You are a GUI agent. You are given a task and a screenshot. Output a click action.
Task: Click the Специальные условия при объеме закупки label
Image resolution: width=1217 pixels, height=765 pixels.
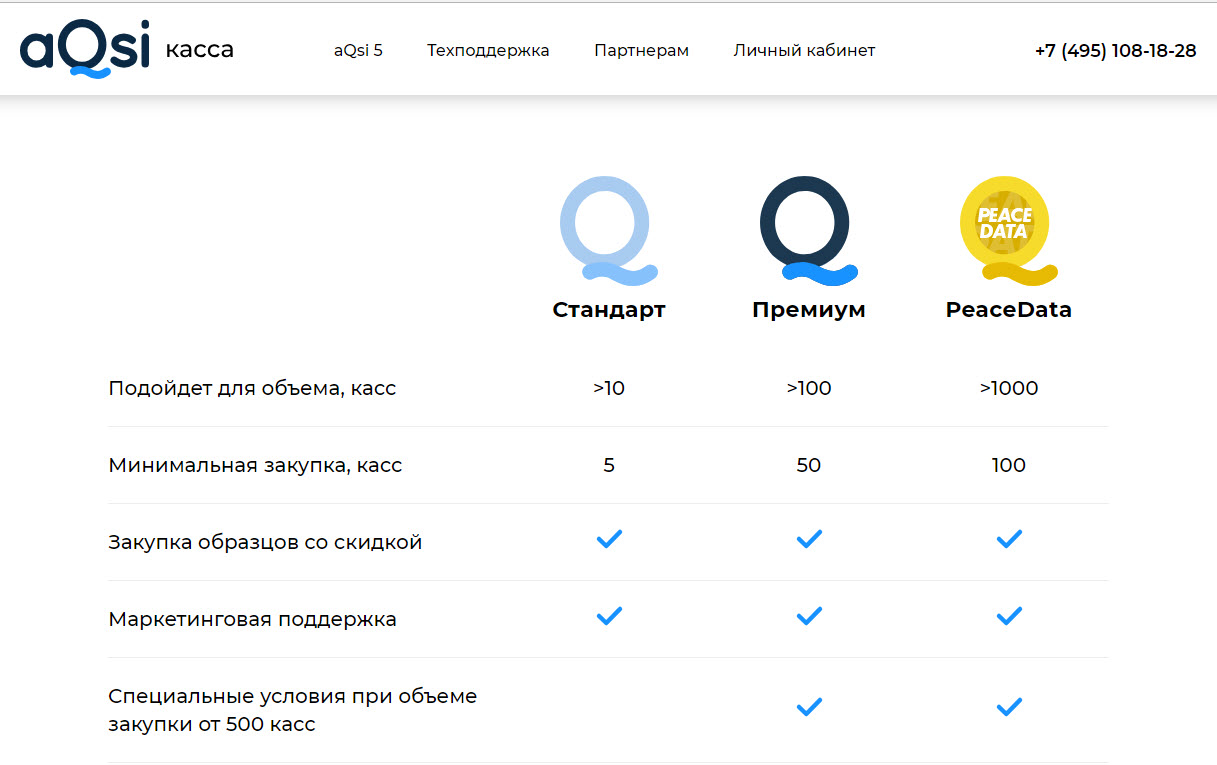tap(293, 710)
